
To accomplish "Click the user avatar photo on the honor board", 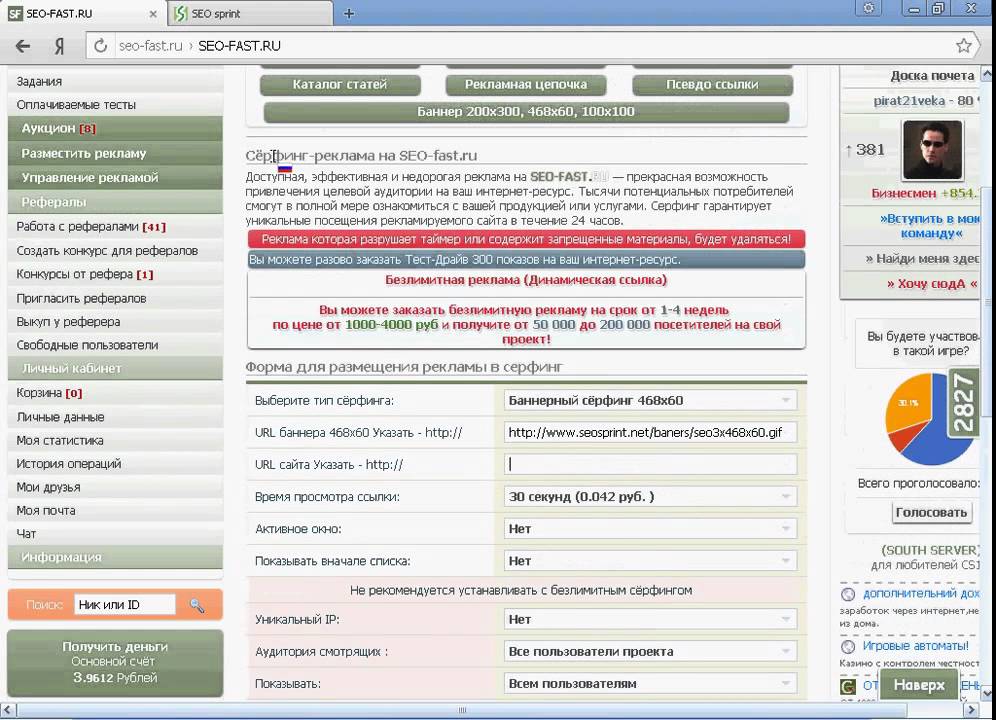I will click(x=932, y=150).
